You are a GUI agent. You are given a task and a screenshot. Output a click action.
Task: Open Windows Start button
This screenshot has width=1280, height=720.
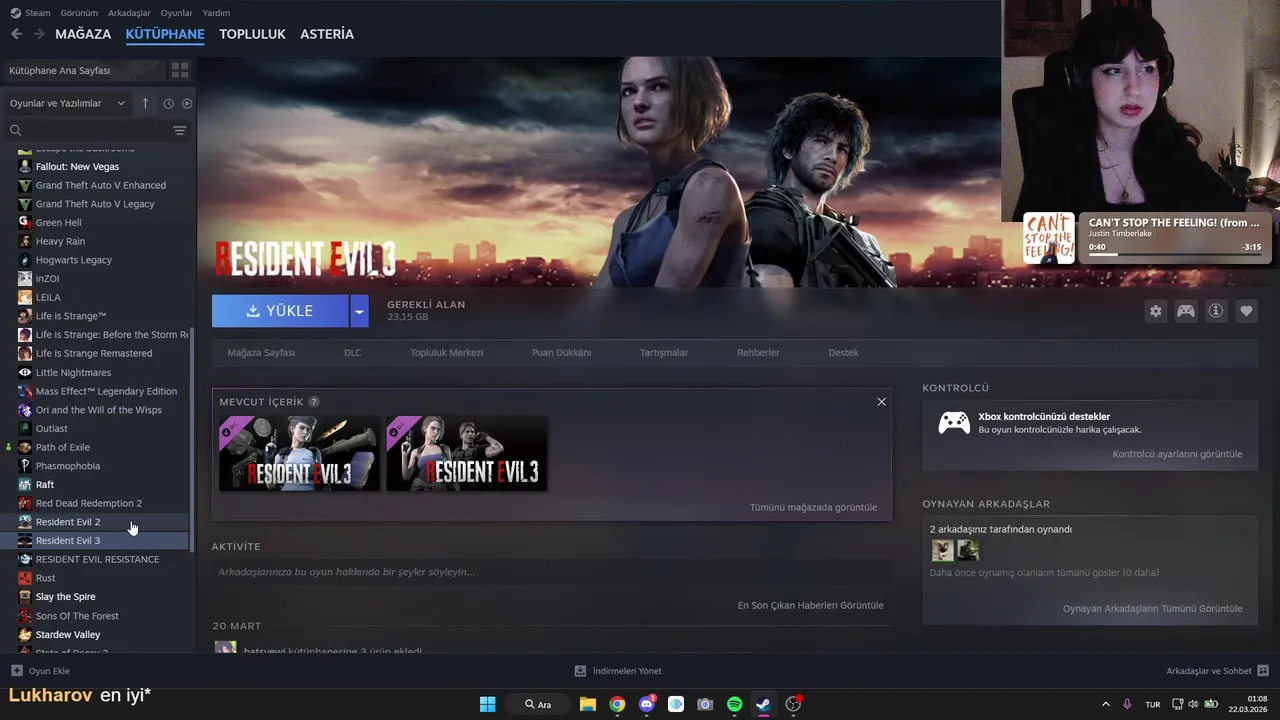click(487, 704)
